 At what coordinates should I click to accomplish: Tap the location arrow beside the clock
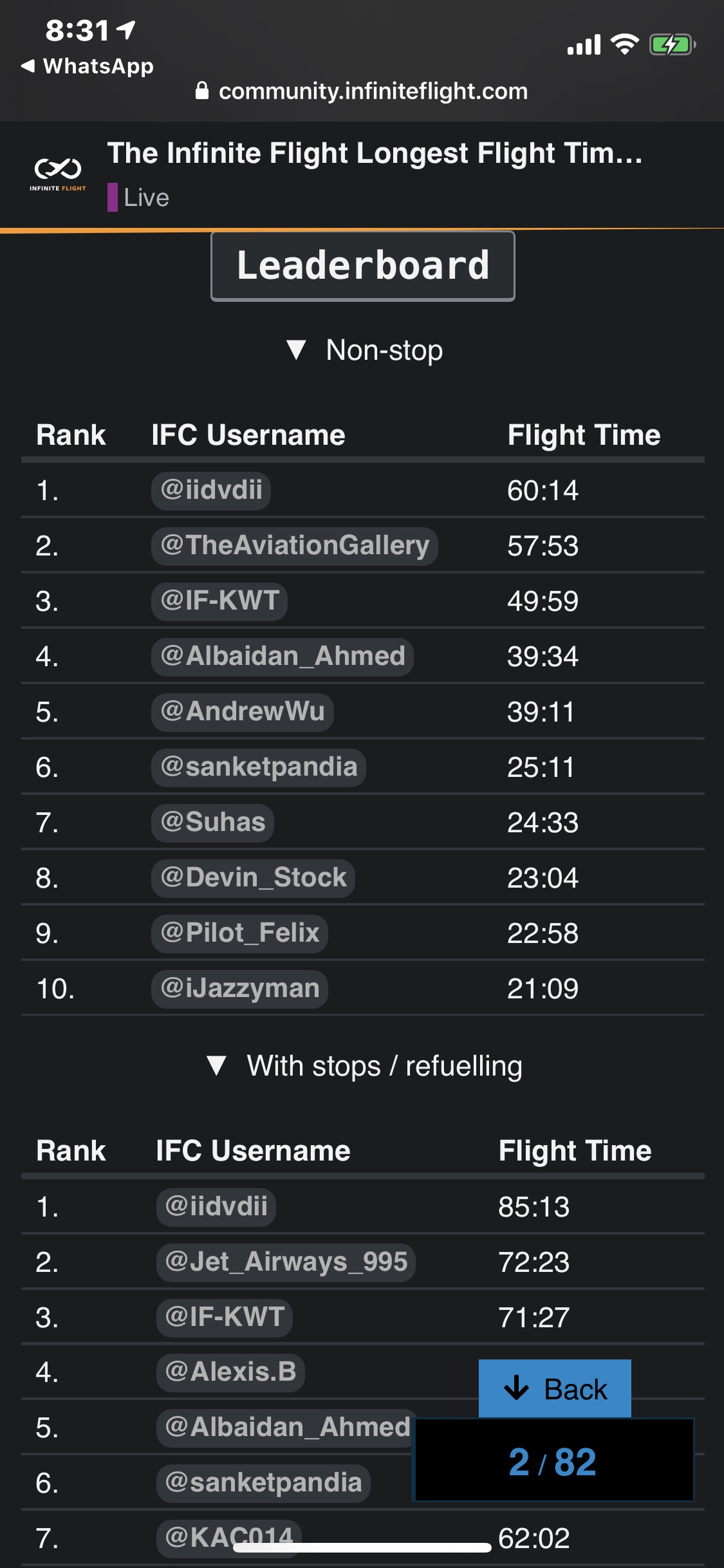point(126,29)
